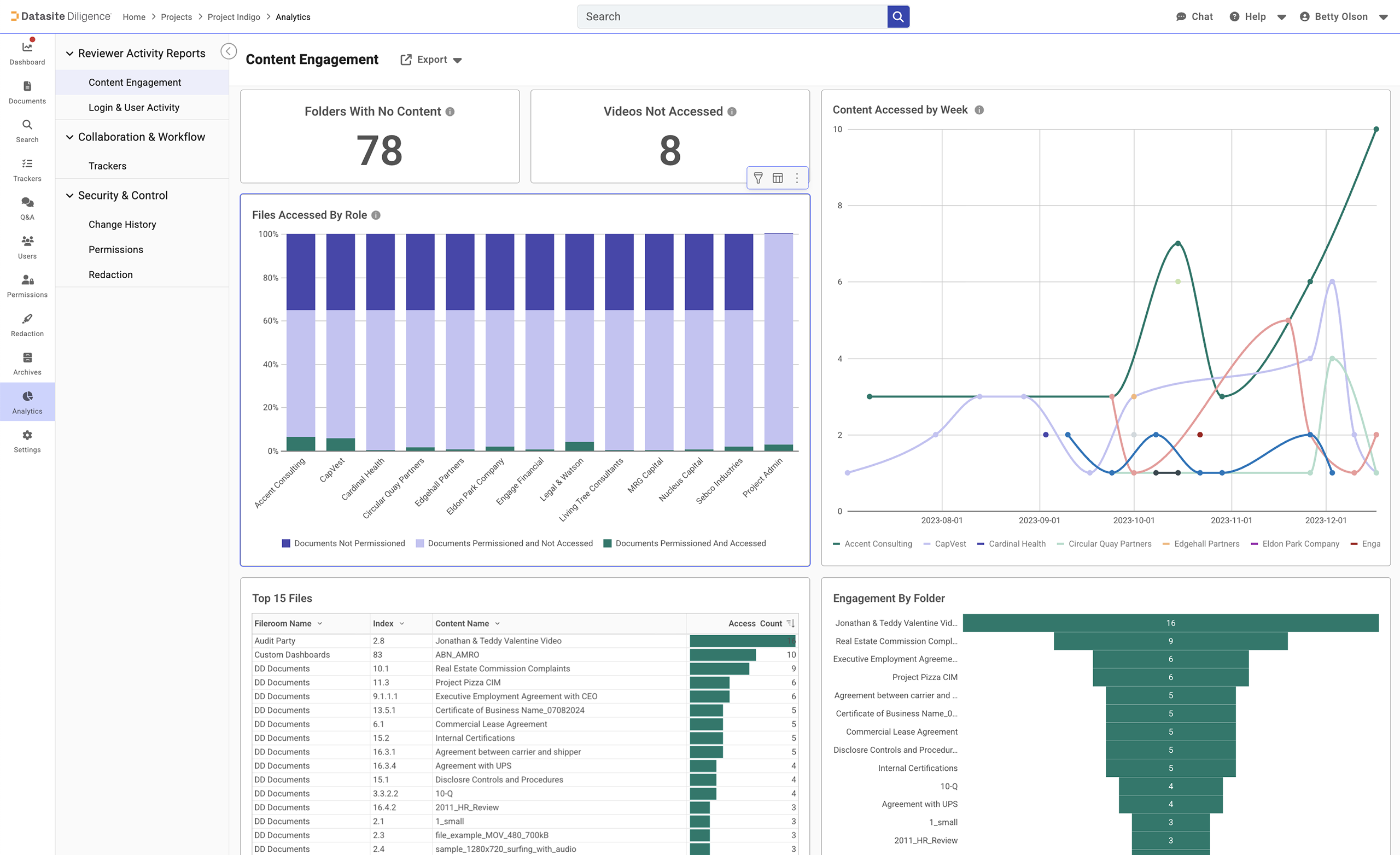Open the Export dropdown
Viewport: 1400px width, 855px height.
pyautogui.click(x=431, y=60)
